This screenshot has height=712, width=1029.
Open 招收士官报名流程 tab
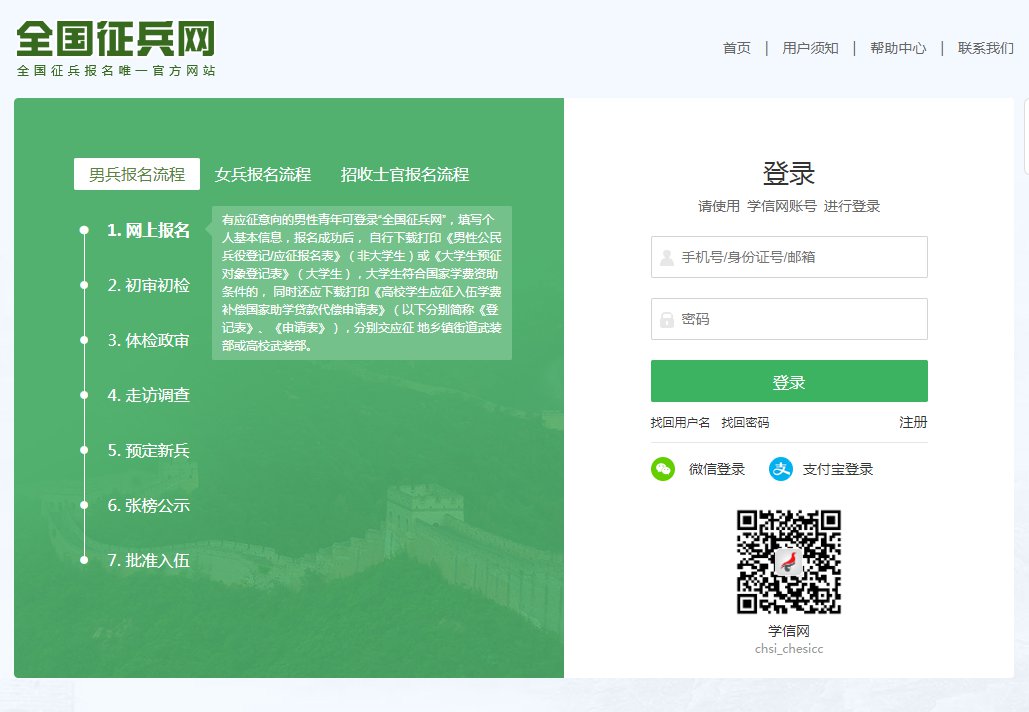click(404, 174)
